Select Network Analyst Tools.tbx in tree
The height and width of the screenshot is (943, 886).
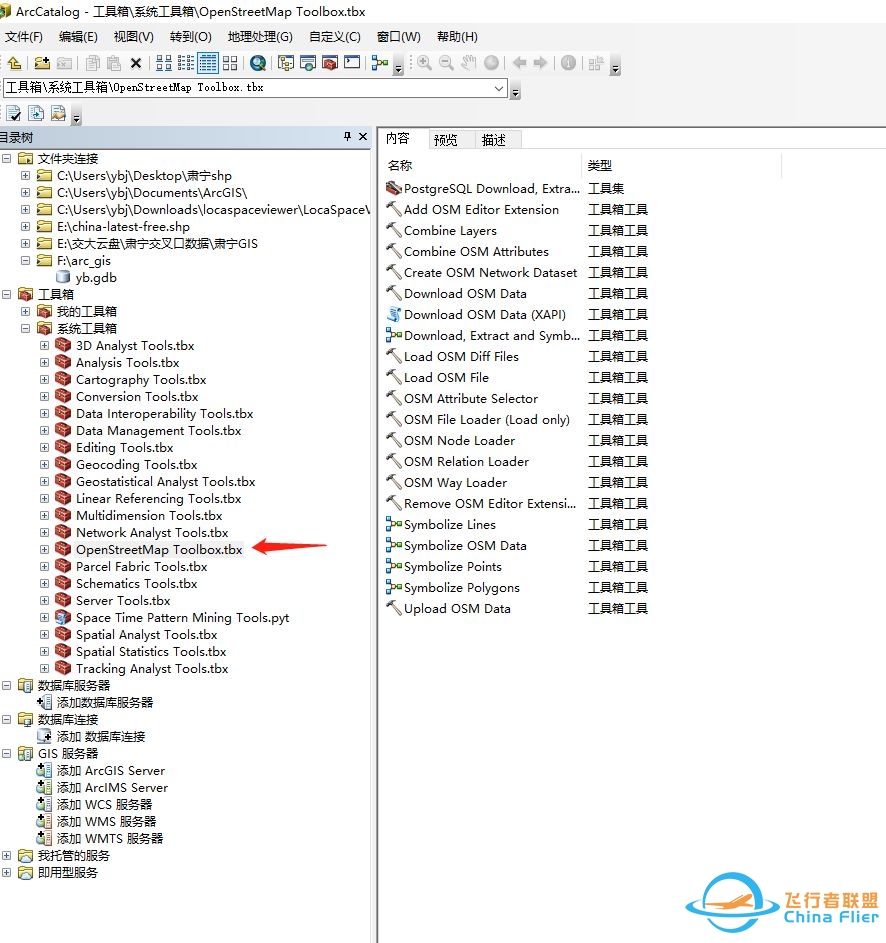[x=152, y=533]
